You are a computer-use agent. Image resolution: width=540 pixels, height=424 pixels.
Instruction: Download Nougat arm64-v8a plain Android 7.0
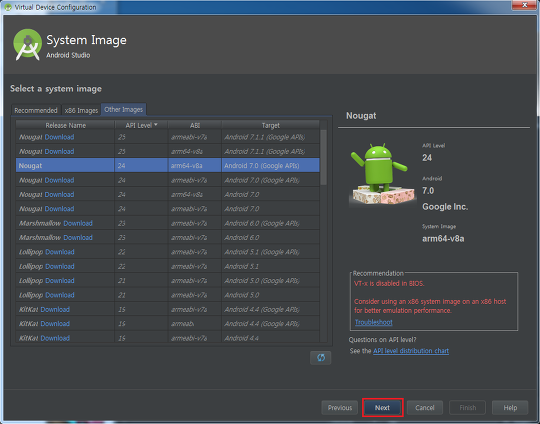(59, 195)
